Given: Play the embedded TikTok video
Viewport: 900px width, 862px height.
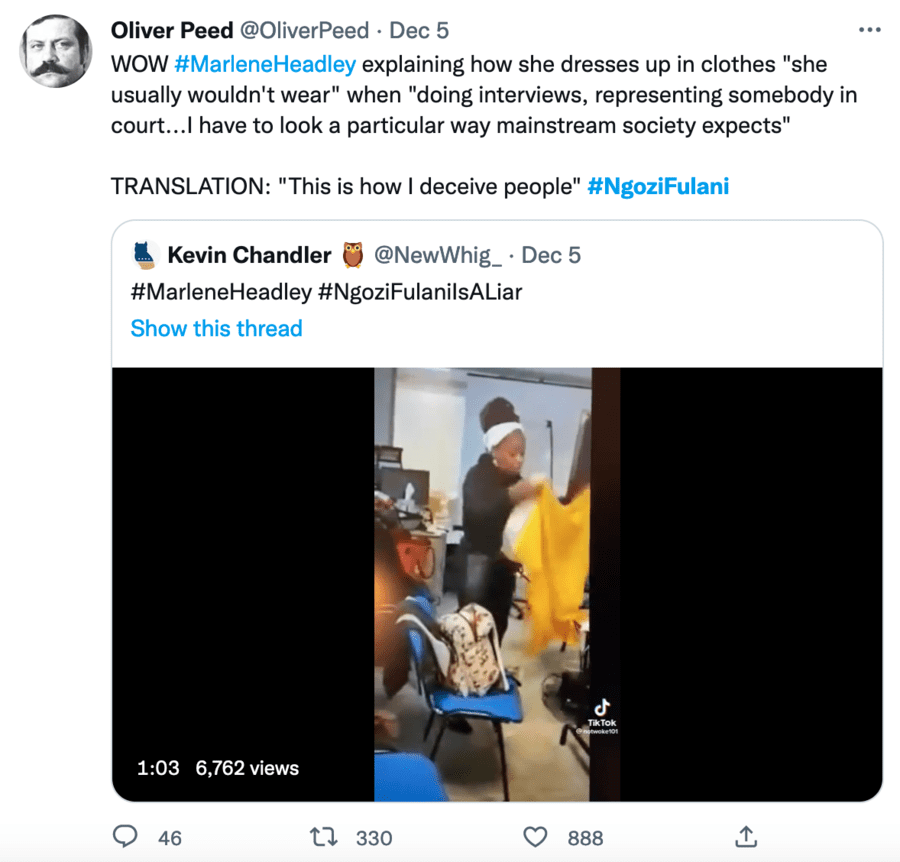Looking at the screenshot, I should (497, 584).
